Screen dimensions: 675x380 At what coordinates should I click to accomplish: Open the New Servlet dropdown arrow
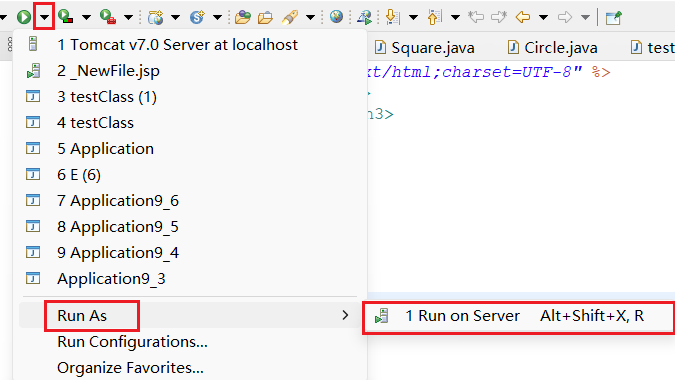point(217,17)
